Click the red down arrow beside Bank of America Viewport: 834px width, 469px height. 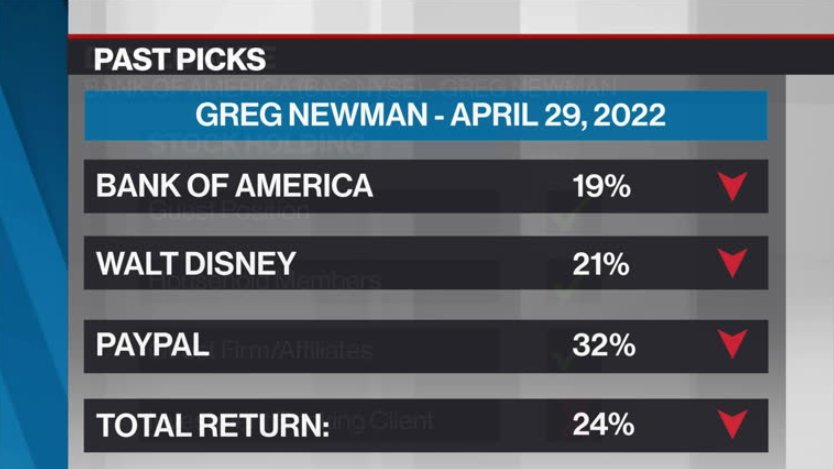pos(732,186)
